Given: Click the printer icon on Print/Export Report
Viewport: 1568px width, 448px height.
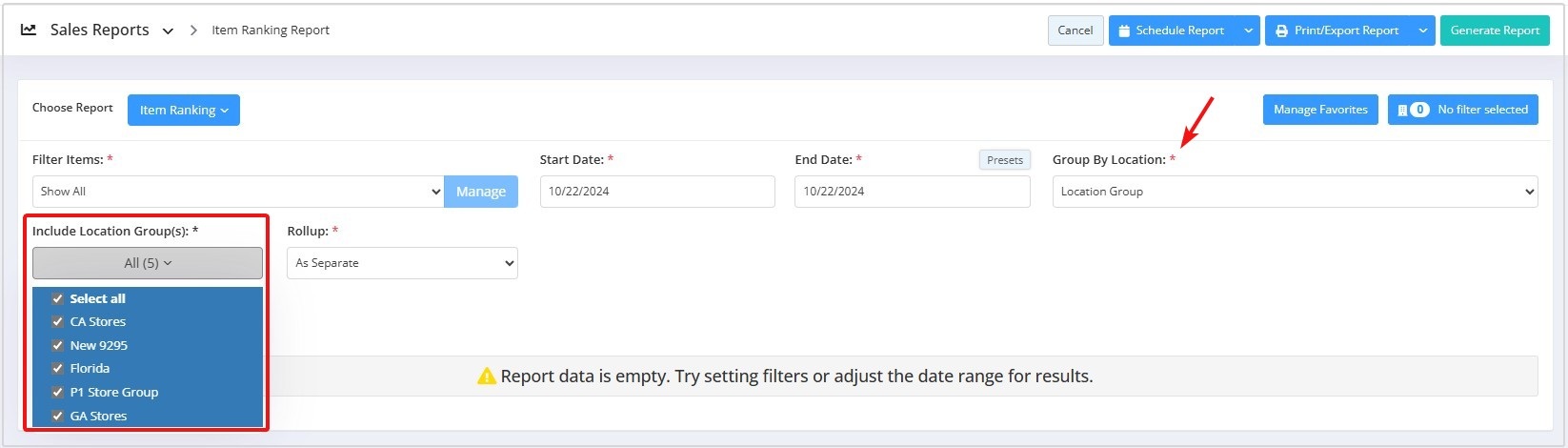Looking at the screenshot, I should tap(1281, 31).
